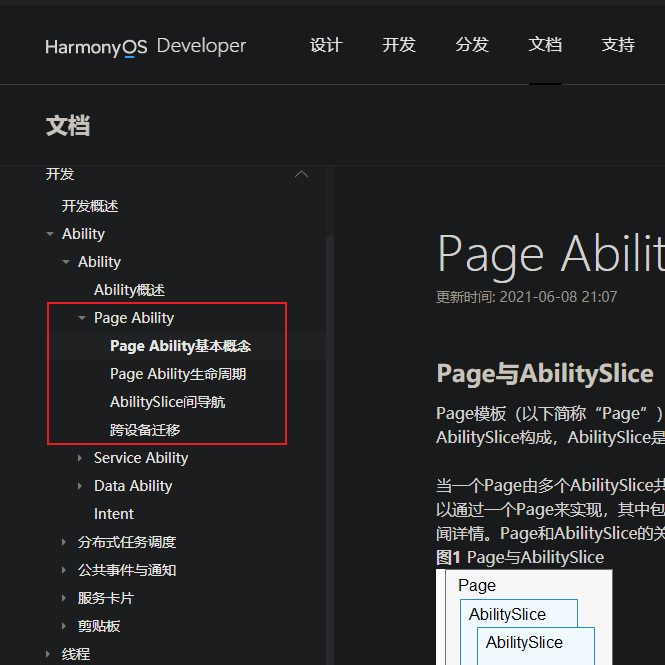Select the 开发 sidebar section header
Screen dimensions: 665x665
pyautogui.click(x=60, y=174)
